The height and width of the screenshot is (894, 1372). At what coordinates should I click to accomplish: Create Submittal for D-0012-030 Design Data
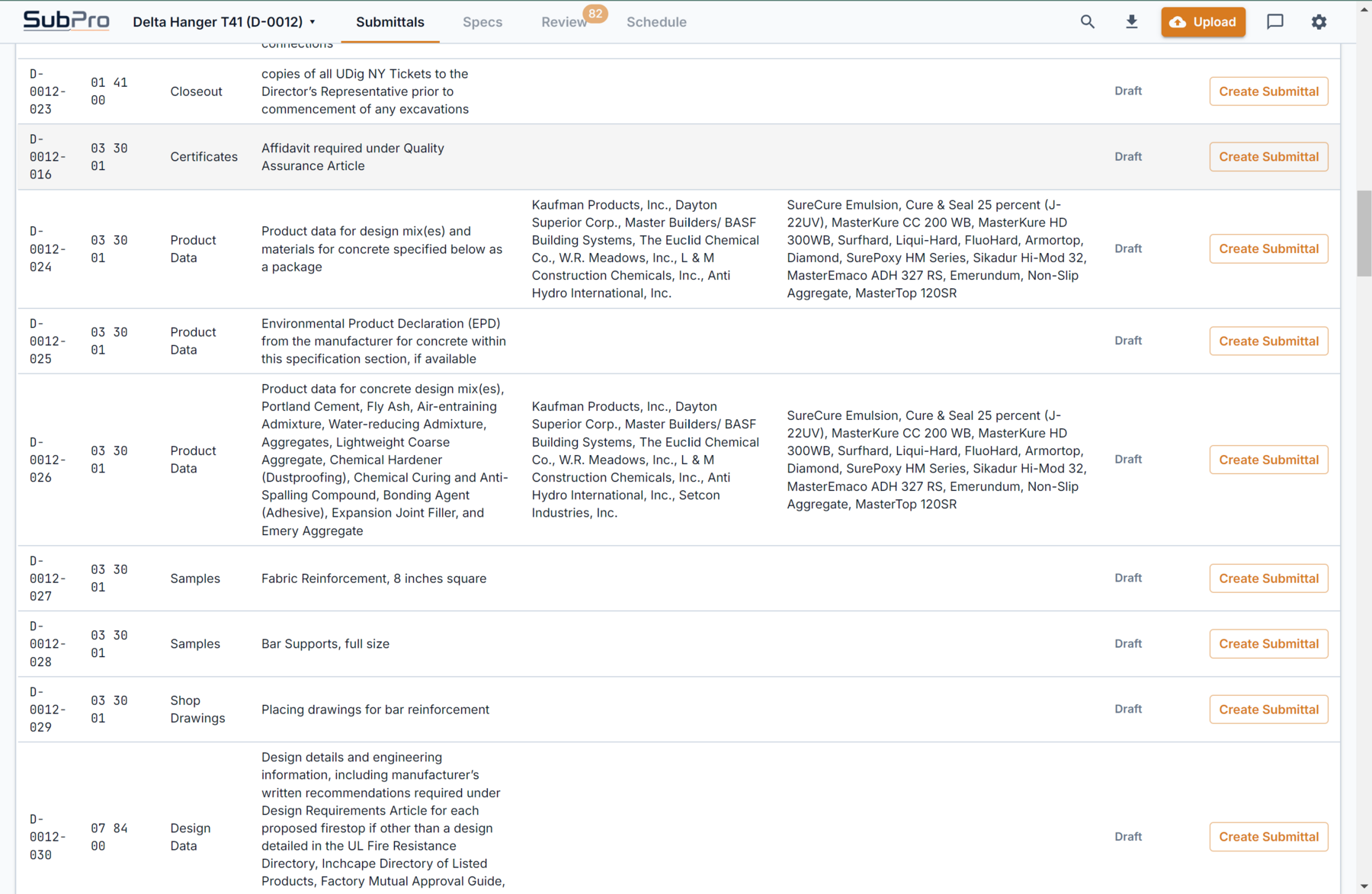(1268, 837)
